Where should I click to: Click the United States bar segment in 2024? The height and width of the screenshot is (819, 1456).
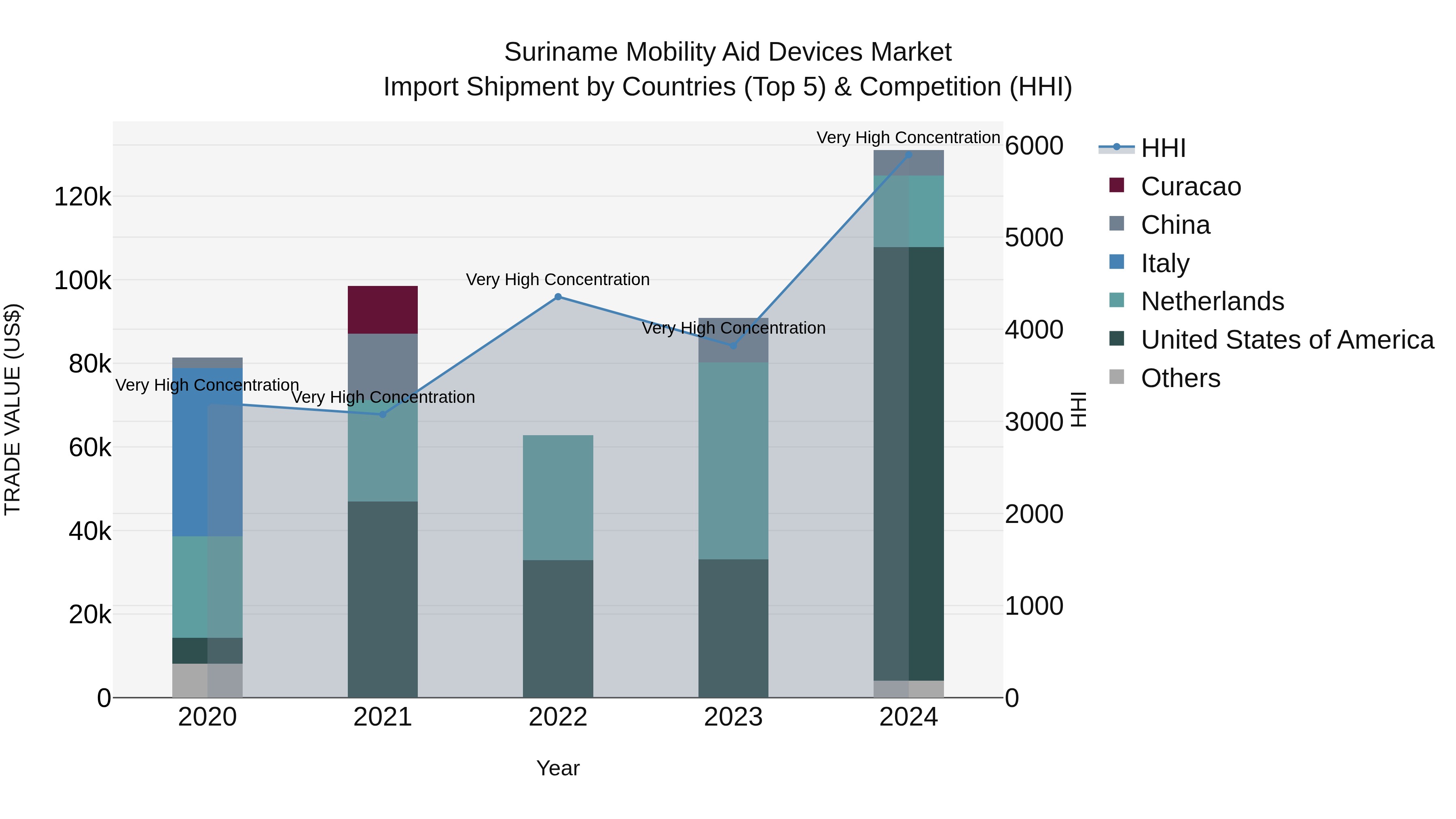909,463
